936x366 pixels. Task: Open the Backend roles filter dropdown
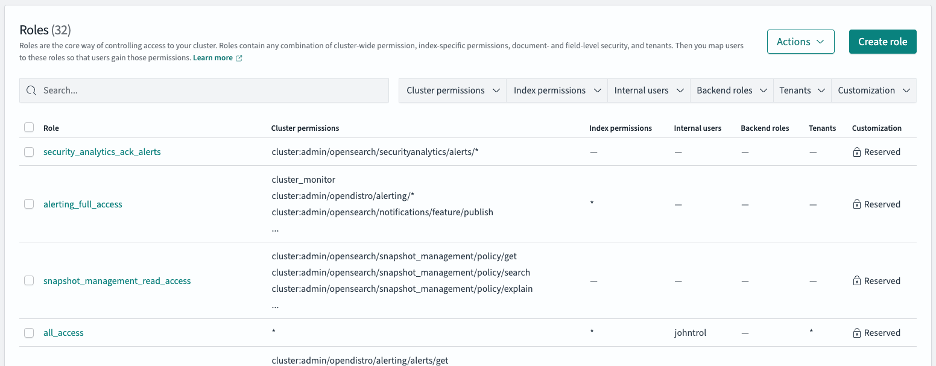pyautogui.click(x=732, y=91)
